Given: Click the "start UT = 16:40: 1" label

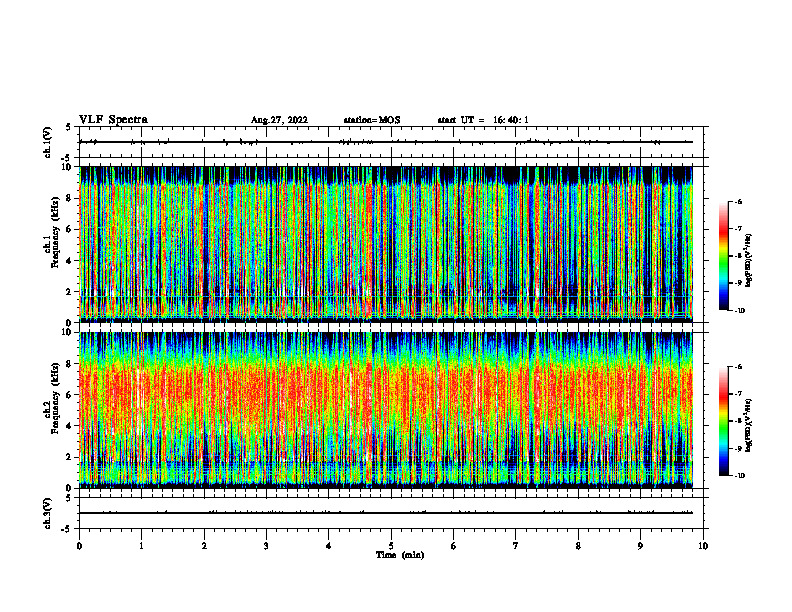Looking at the screenshot, I should click(483, 120).
